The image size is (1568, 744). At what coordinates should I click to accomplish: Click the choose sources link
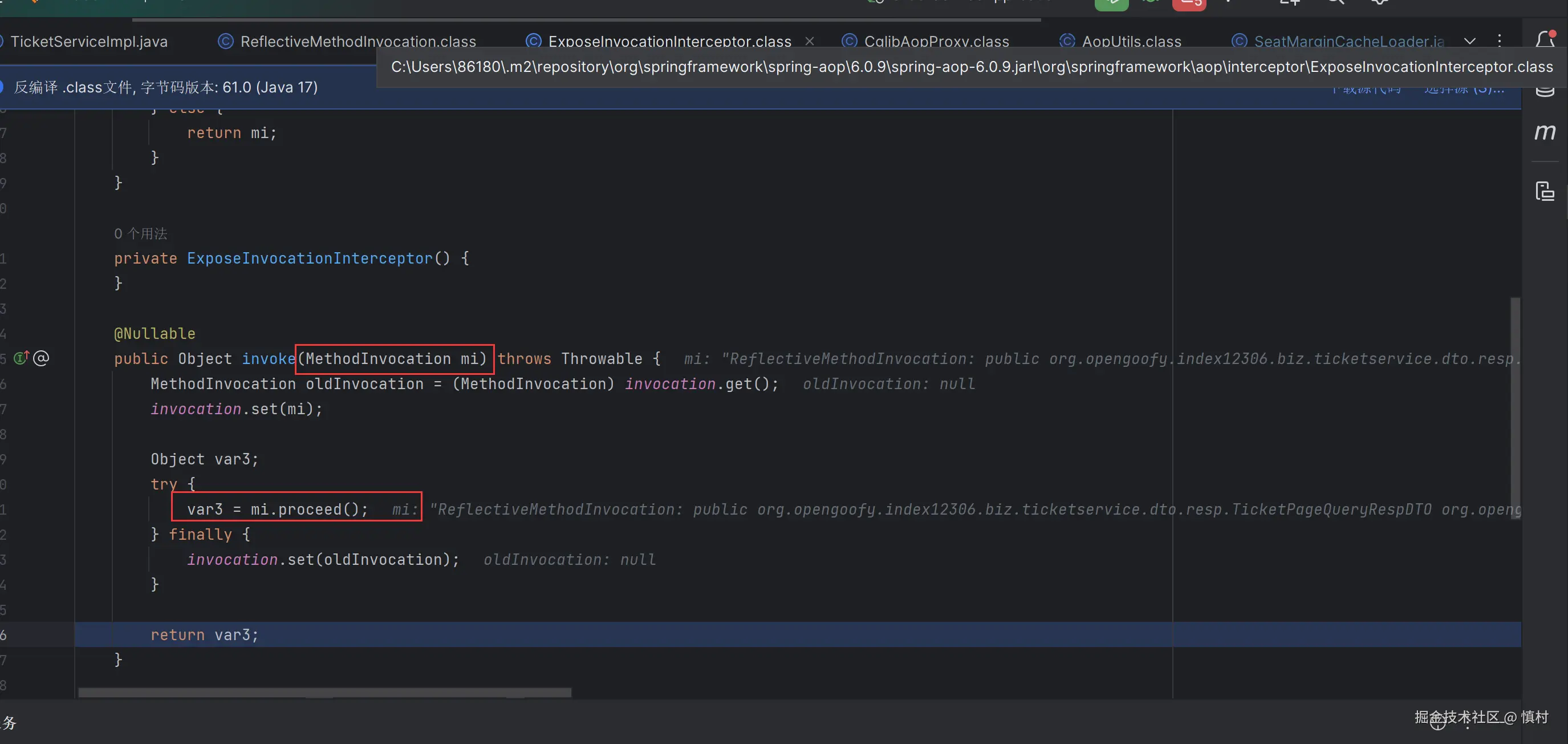[1464, 91]
